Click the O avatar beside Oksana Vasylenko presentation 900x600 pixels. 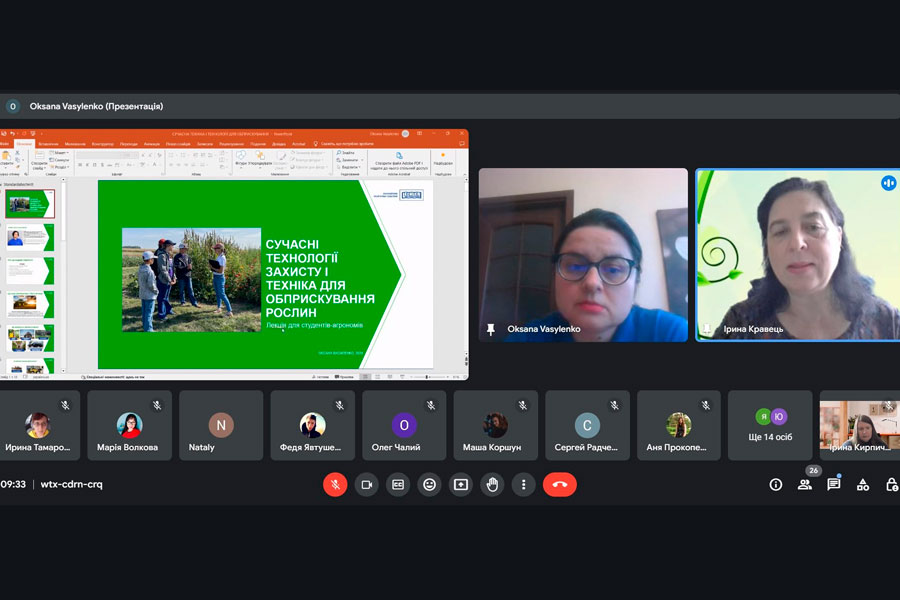click(x=13, y=106)
